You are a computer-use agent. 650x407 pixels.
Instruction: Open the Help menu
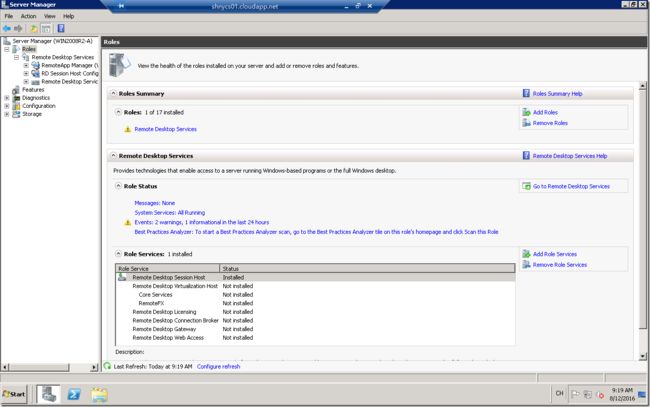point(68,16)
